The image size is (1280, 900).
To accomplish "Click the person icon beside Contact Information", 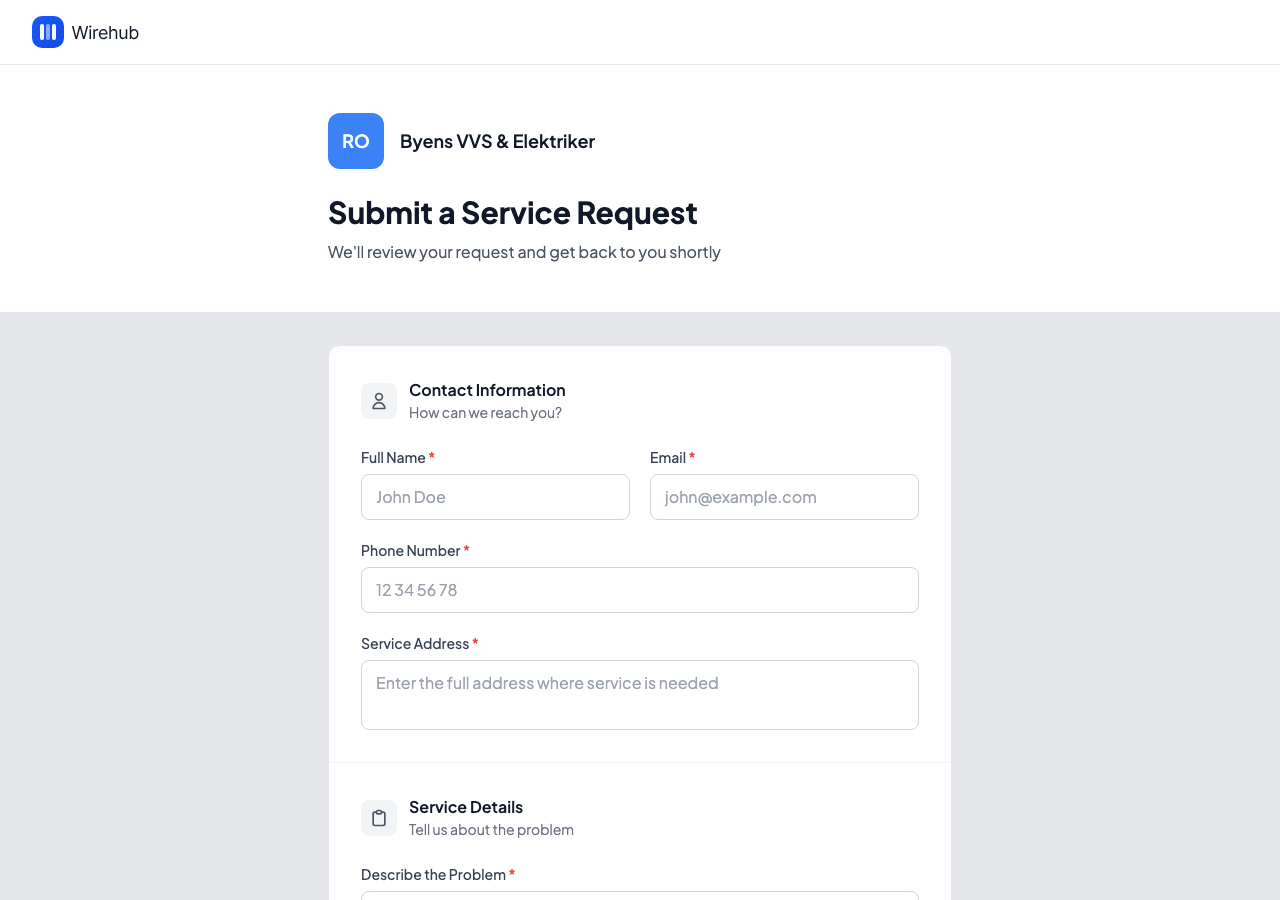I will pyautogui.click(x=379, y=401).
